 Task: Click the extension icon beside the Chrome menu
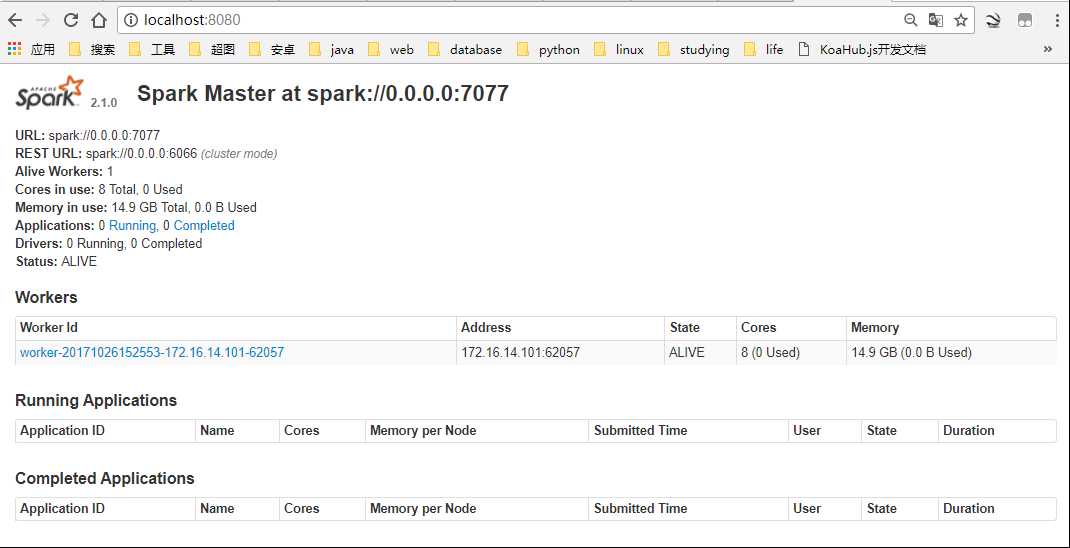point(1025,20)
